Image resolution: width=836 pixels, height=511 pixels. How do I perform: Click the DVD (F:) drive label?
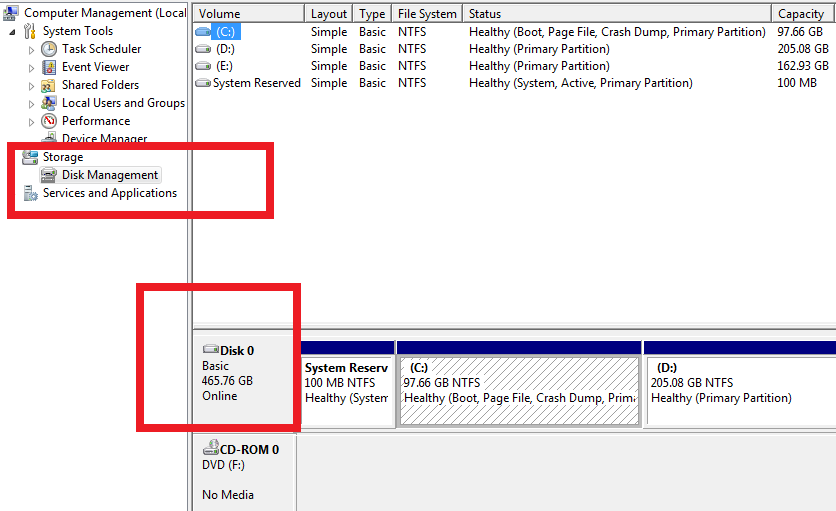223,465
